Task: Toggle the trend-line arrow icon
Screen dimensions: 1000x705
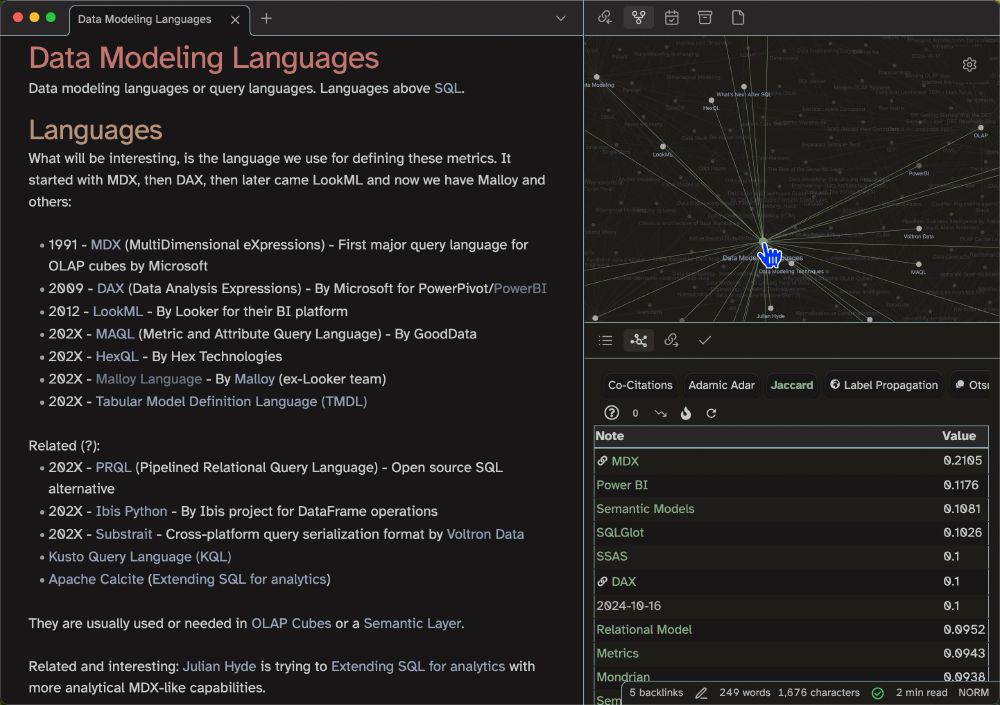Action: [x=661, y=413]
